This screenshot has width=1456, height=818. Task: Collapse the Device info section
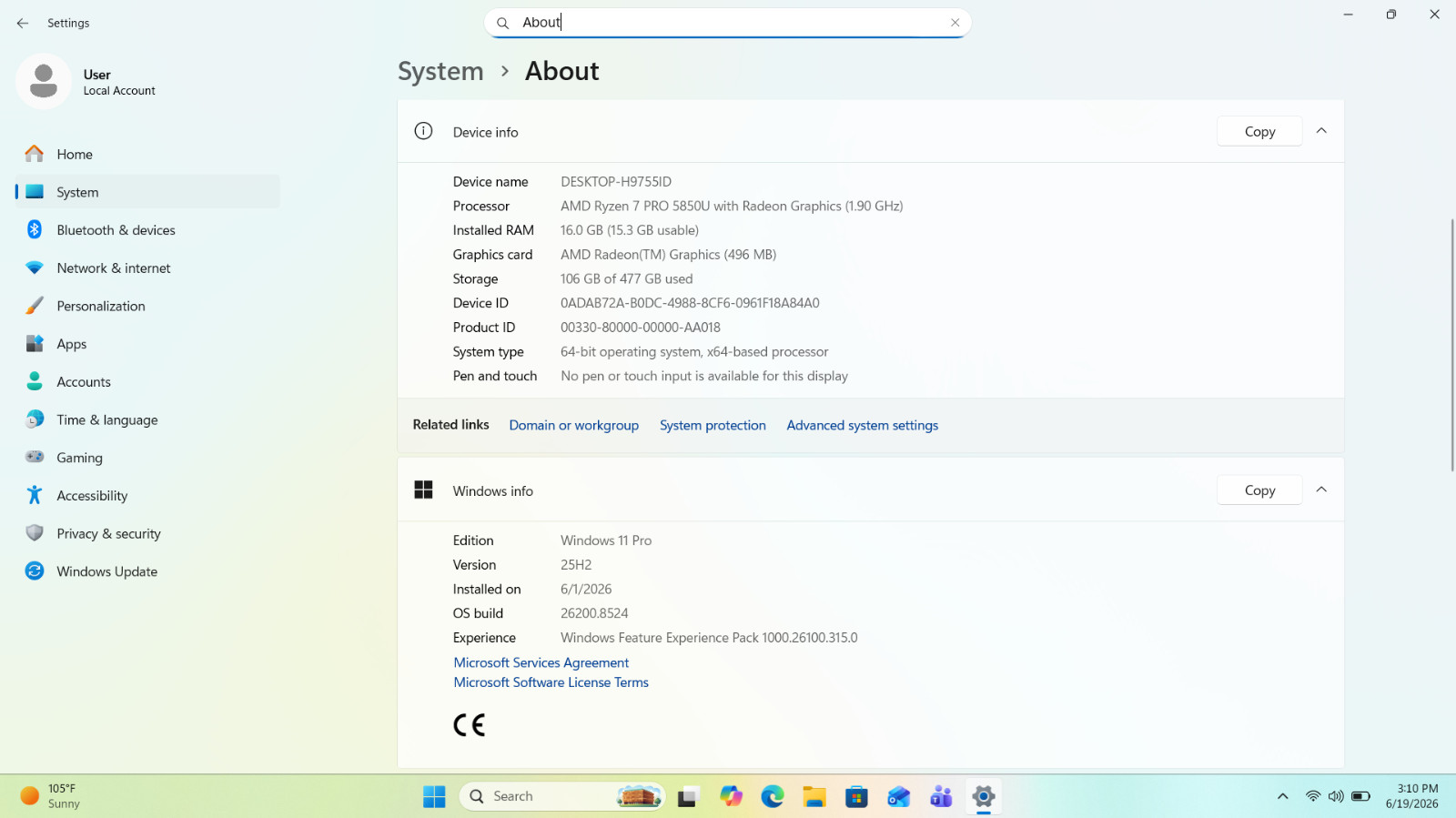pyautogui.click(x=1321, y=131)
